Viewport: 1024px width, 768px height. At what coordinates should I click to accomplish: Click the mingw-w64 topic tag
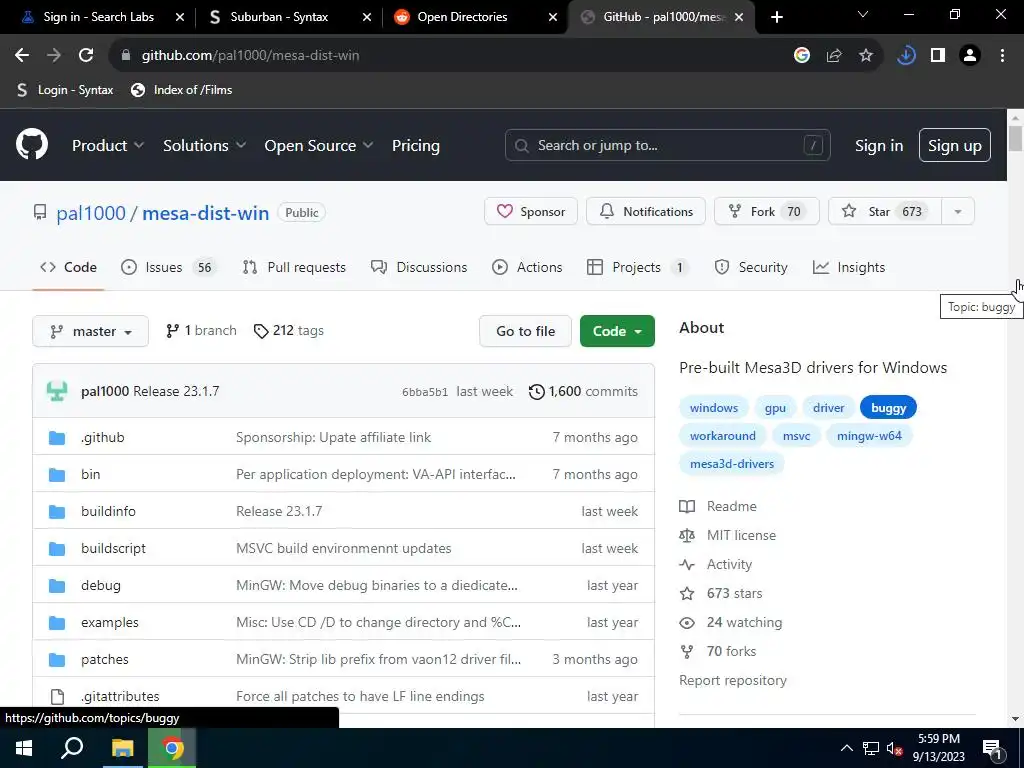click(869, 436)
